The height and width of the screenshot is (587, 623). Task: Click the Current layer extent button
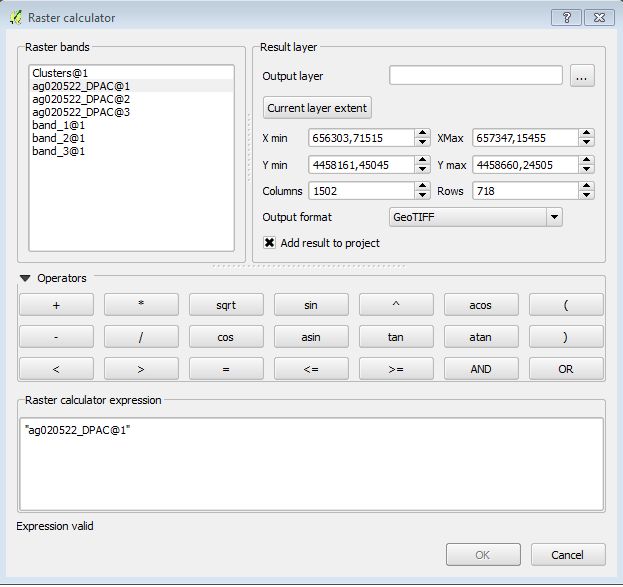(317, 108)
